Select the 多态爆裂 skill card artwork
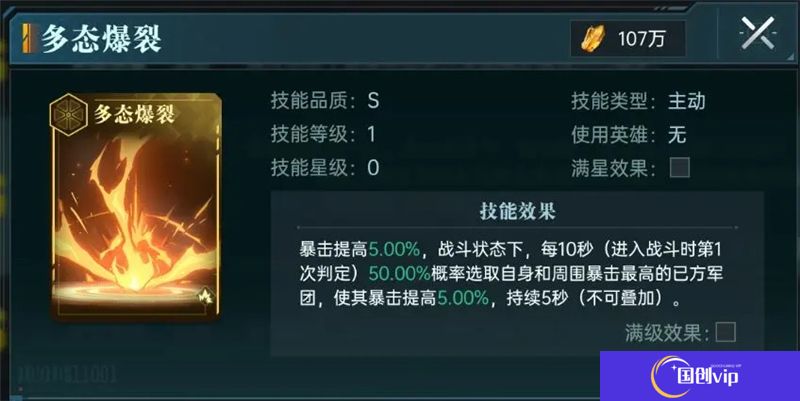Screen dimensions: 800x401 tap(136, 207)
